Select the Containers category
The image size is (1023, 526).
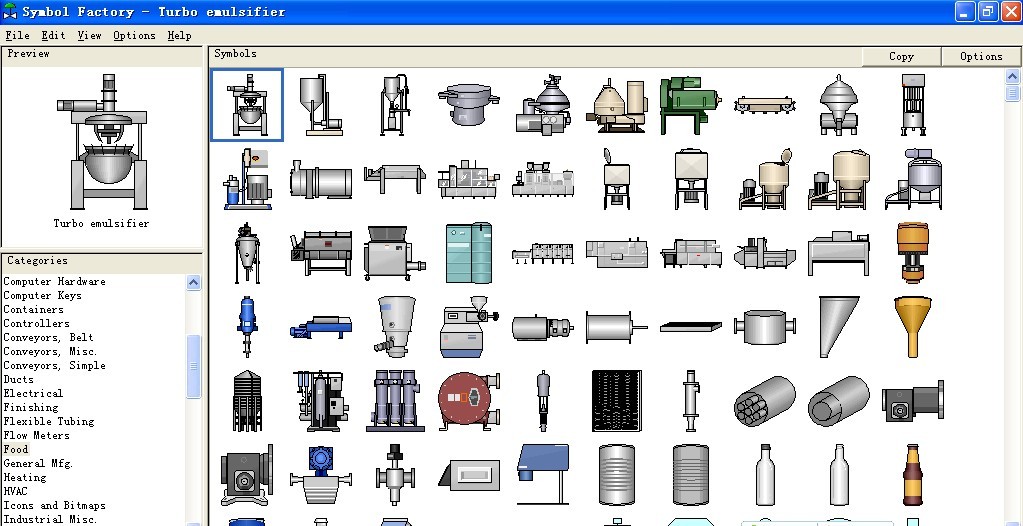point(33,309)
